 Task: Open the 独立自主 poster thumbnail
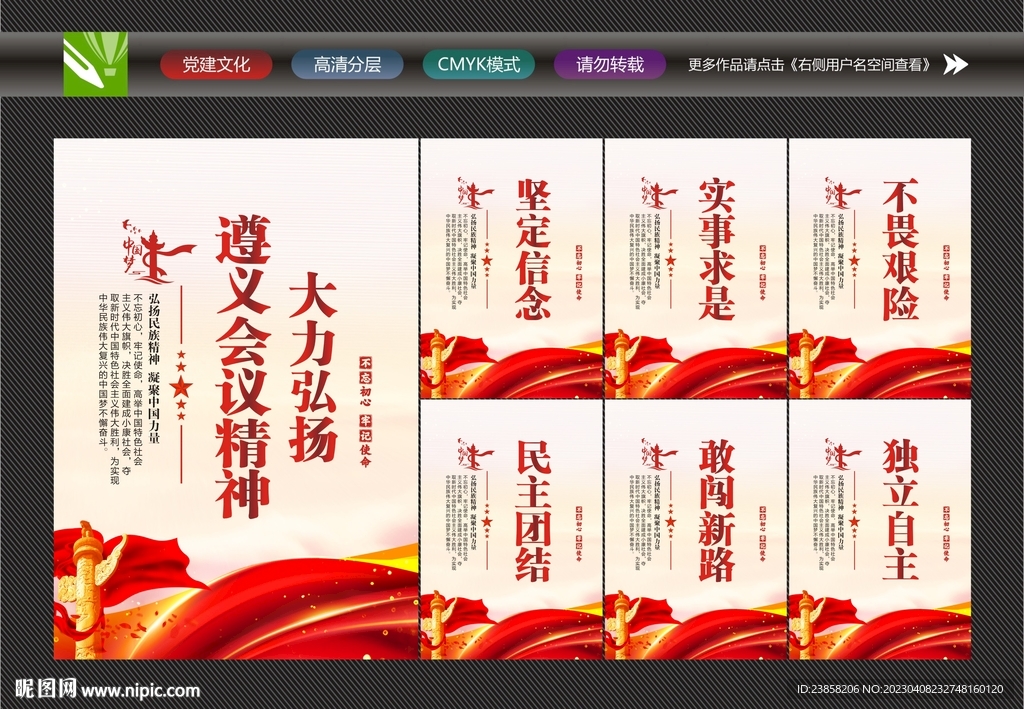[x=880, y=529]
